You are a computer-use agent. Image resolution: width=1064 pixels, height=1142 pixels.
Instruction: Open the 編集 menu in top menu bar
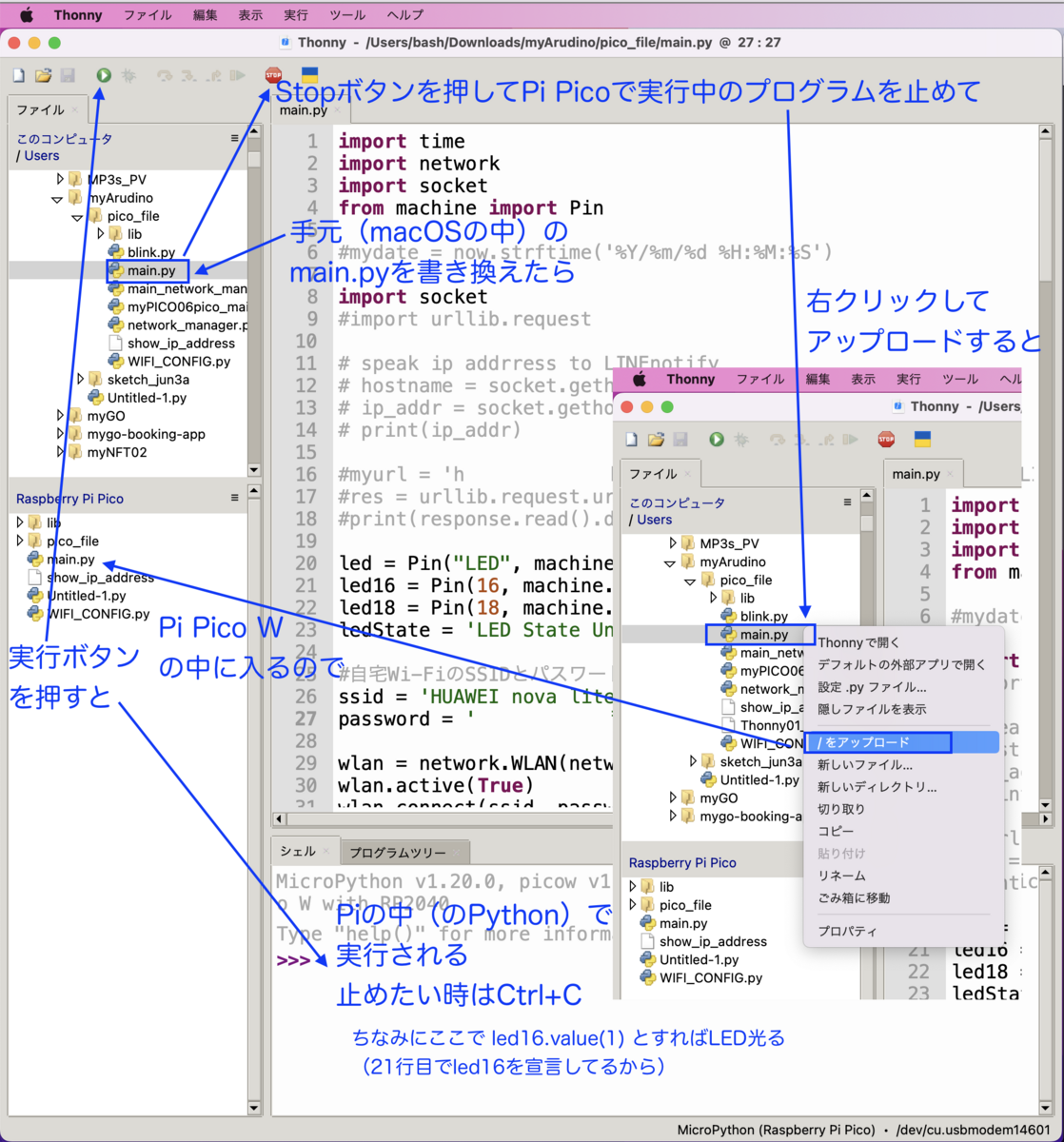[x=205, y=15]
